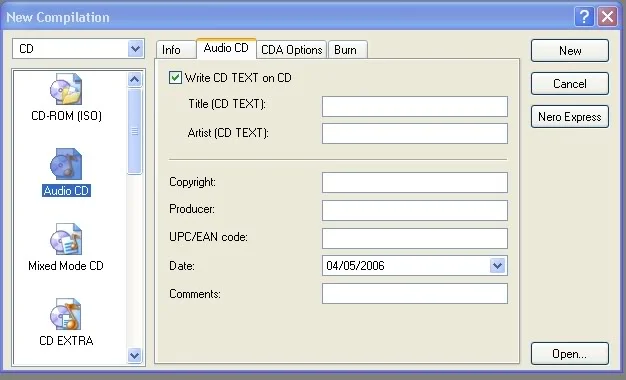626x380 pixels.
Task: Click the Comments input field
Action: pyautogui.click(x=415, y=293)
